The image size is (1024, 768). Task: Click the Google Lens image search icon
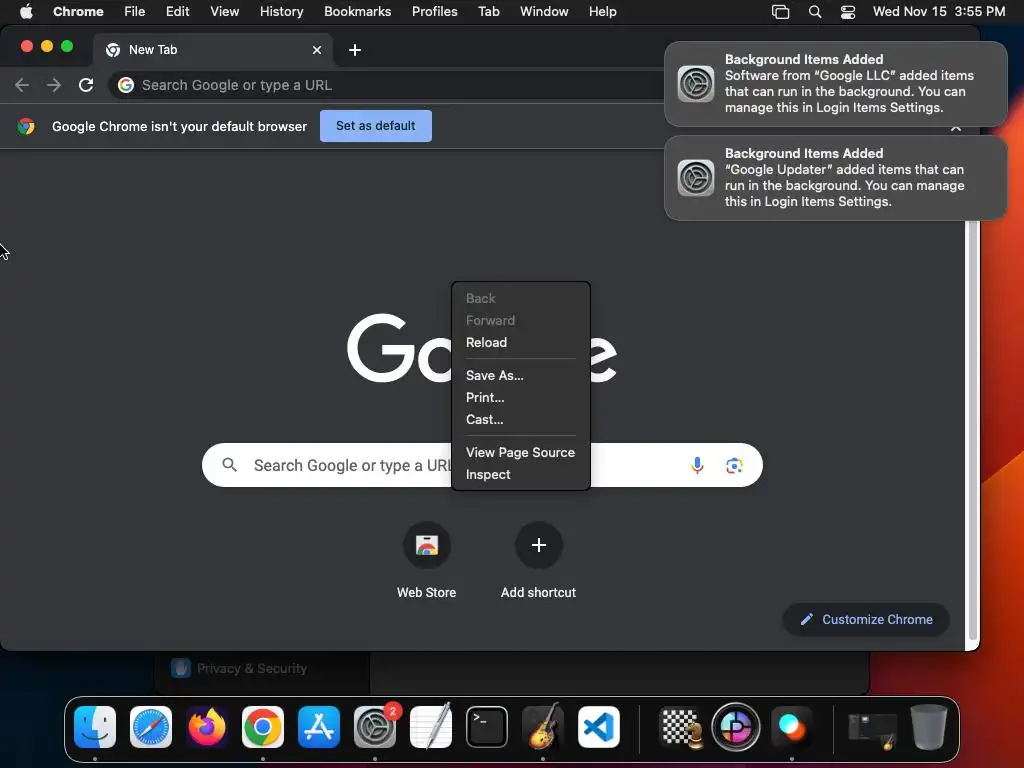(x=734, y=465)
